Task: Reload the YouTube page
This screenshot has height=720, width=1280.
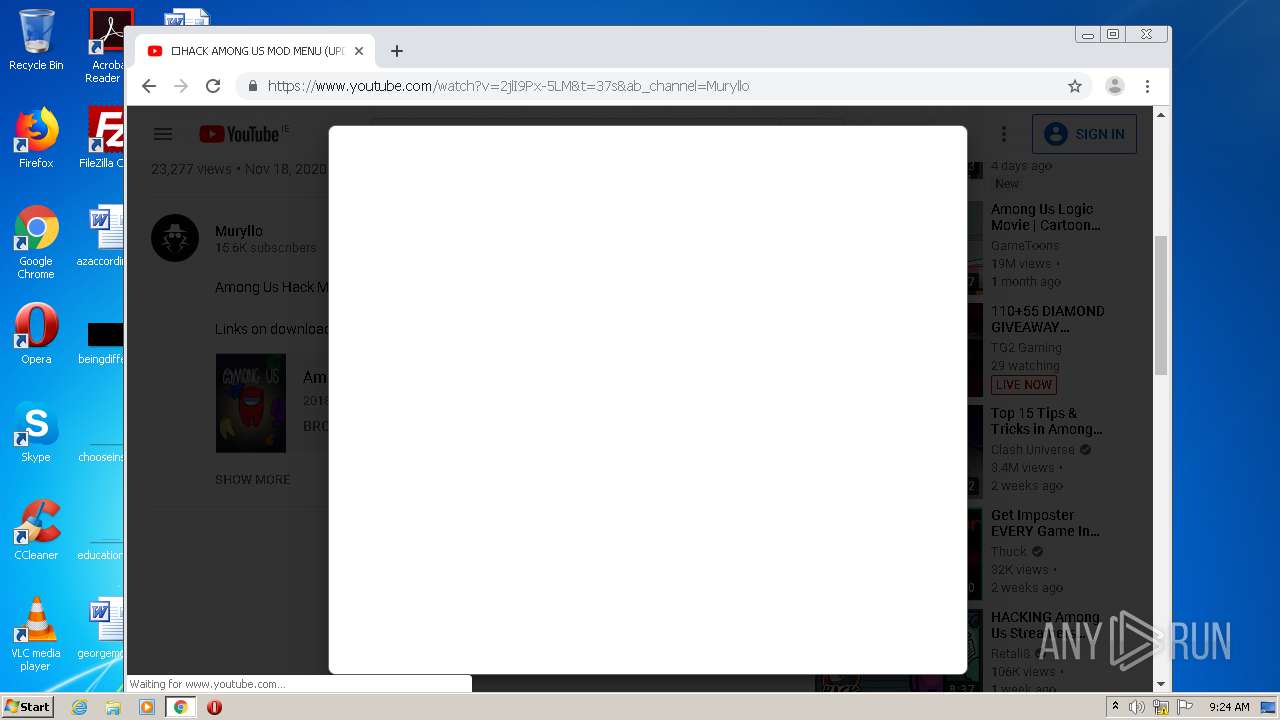Action: coord(213,86)
